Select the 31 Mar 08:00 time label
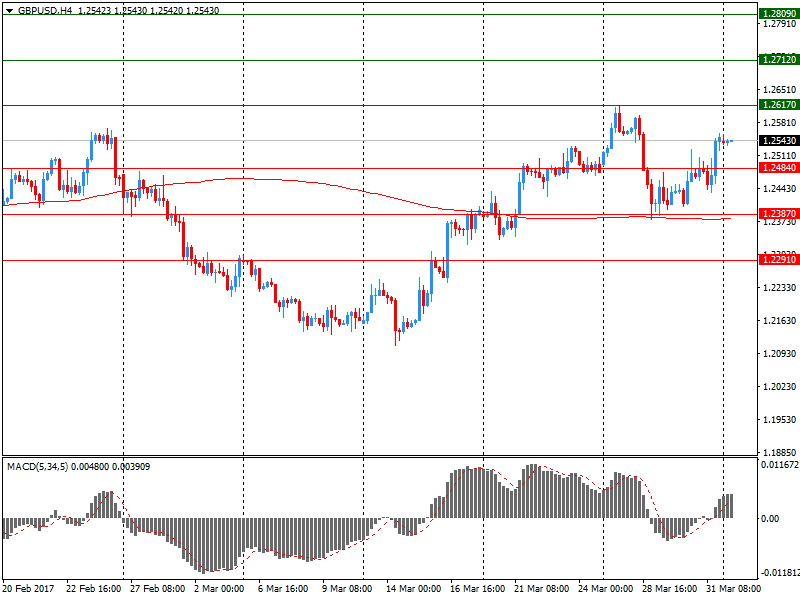800x600 pixels. pos(734,588)
